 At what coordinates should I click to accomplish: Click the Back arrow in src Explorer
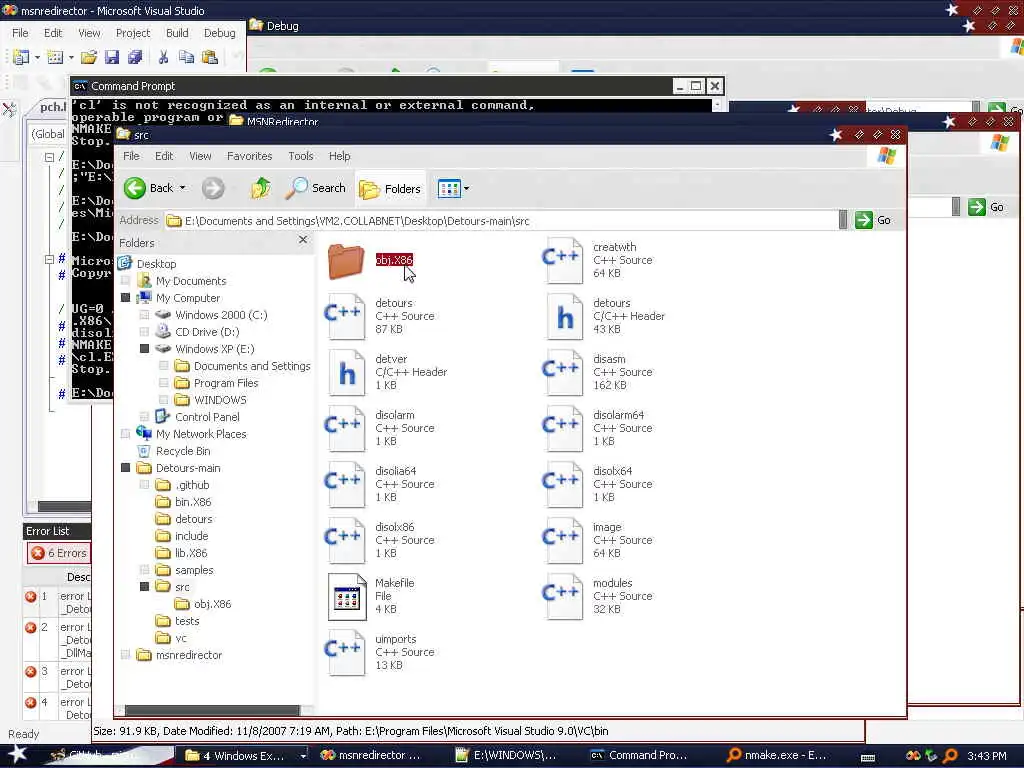click(x=135, y=188)
